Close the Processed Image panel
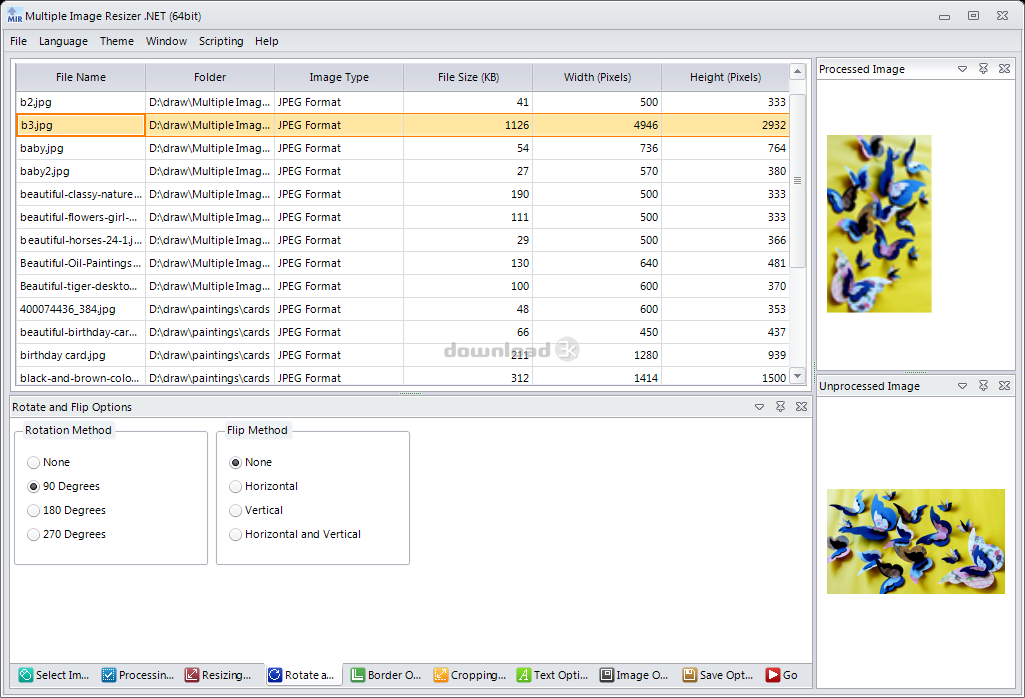This screenshot has height=698, width=1025. coord(1005,69)
